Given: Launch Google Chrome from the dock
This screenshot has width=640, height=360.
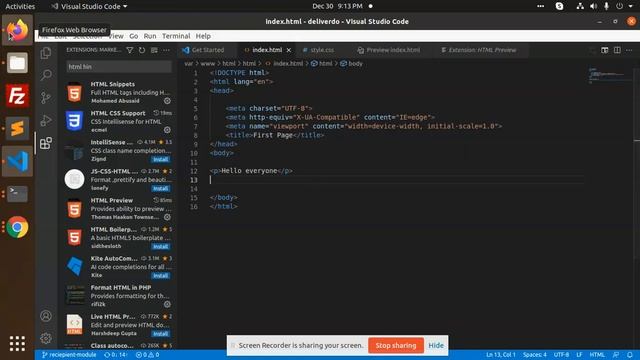Looking at the screenshot, I should (x=17, y=227).
